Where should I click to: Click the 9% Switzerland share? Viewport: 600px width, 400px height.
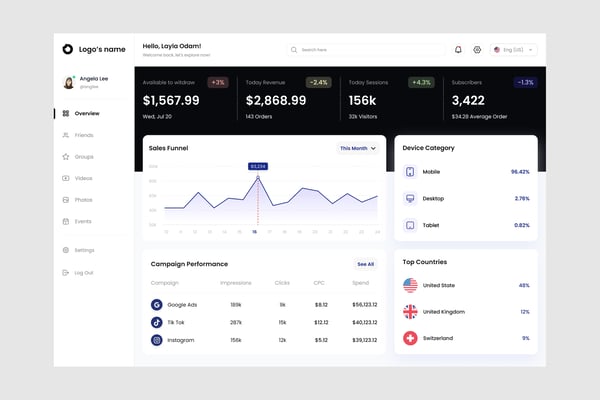(x=526, y=338)
